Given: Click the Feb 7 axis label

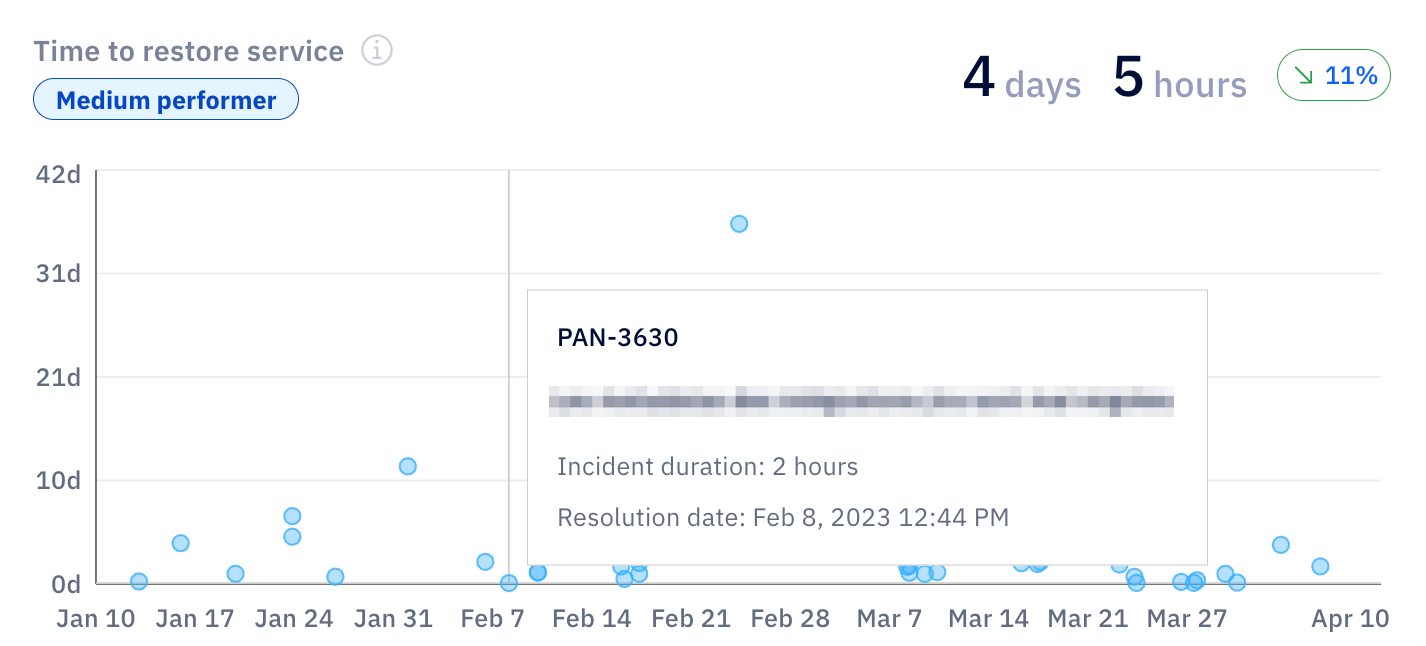Looking at the screenshot, I should click(x=491, y=618).
